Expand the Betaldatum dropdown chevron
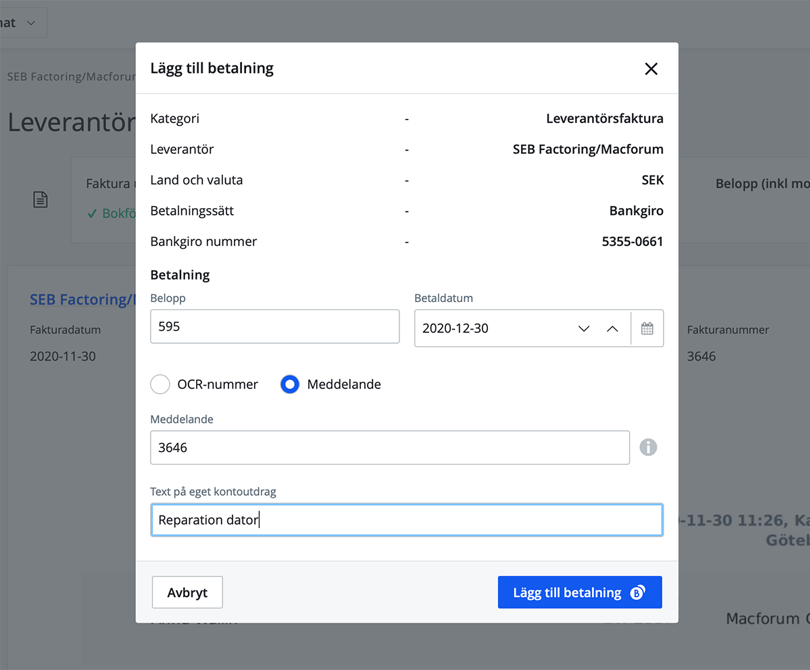This screenshot has width=810, height=670. pos(583,327)
